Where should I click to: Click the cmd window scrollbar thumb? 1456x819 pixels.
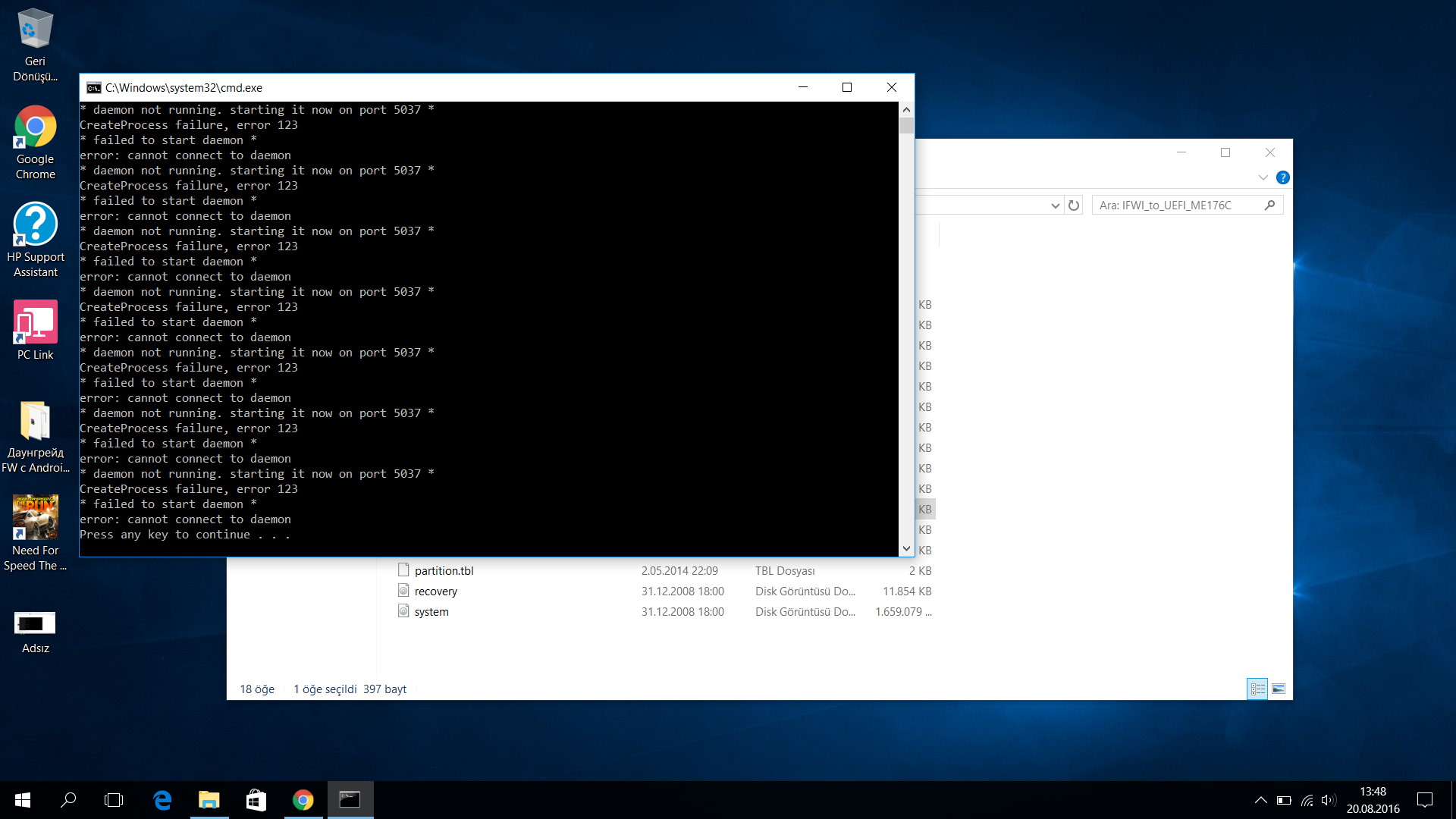pos(906,126)
